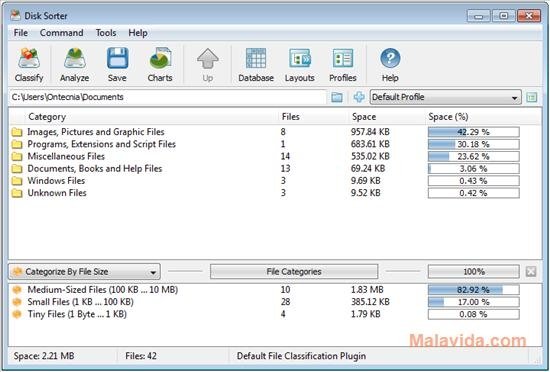Click the File Categories button
The image size is (550, 372).
click(x=294, y=272)
